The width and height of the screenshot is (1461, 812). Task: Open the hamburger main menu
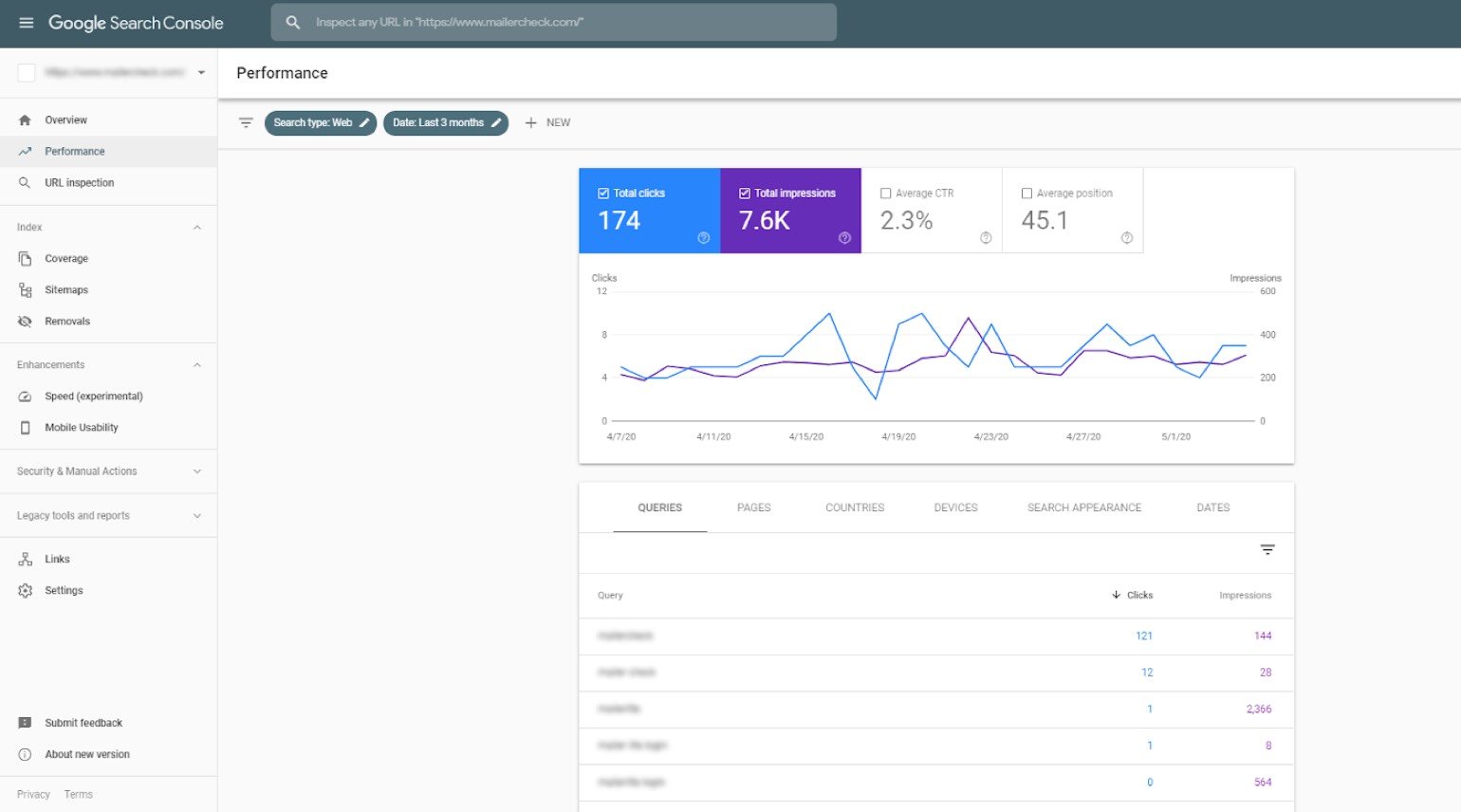click(26, 23)
